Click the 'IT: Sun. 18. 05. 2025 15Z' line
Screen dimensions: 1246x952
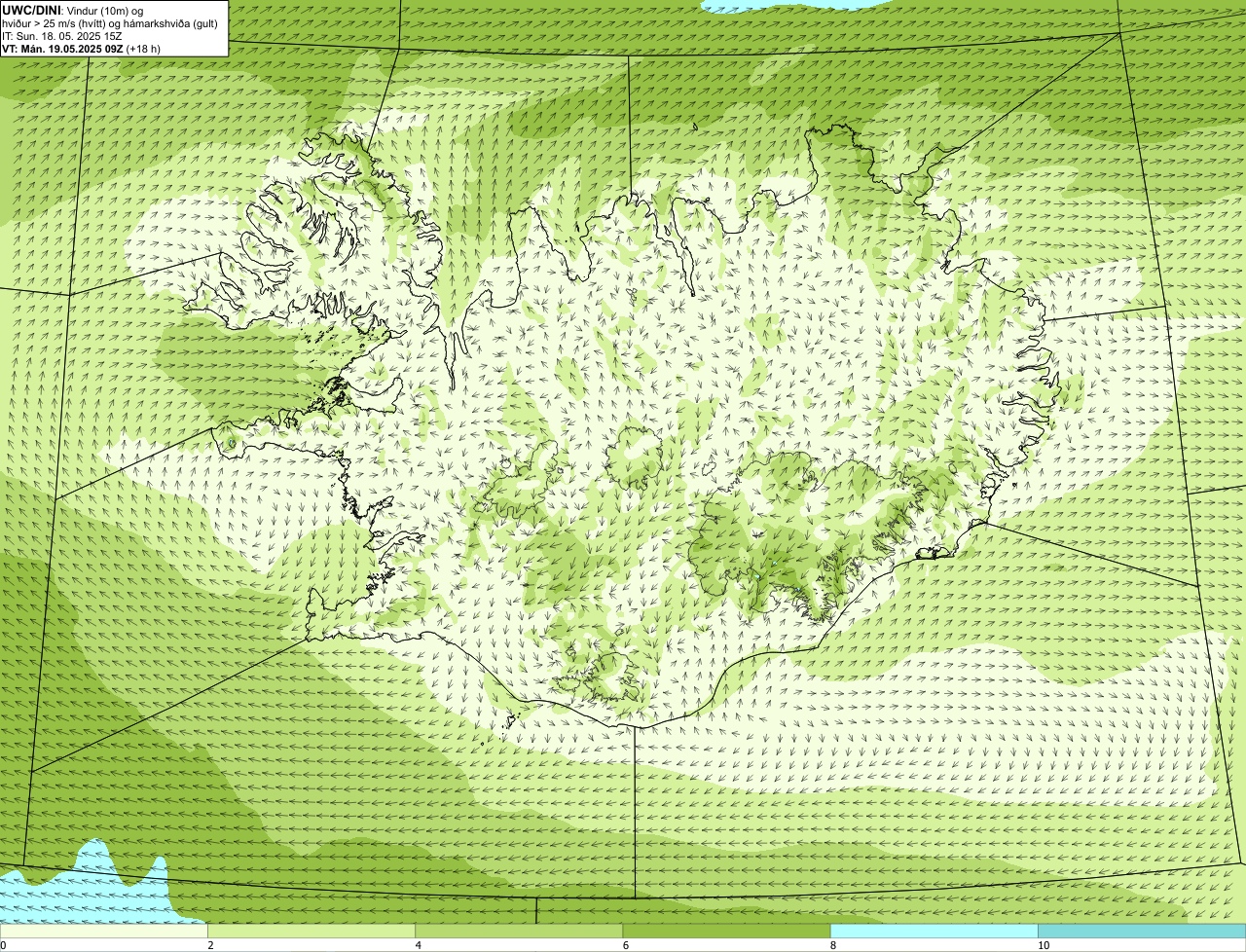62,35
